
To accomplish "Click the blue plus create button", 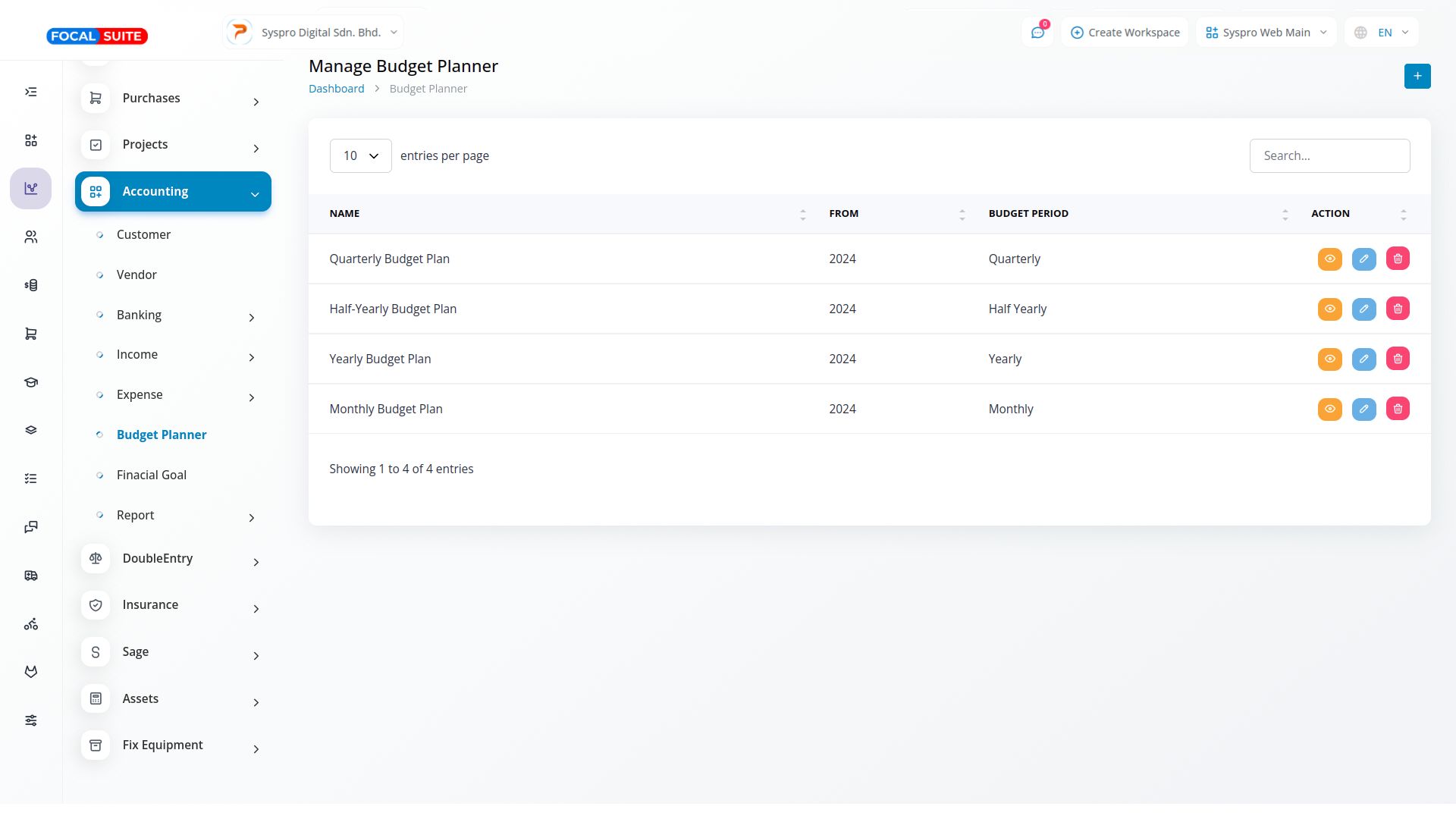I will (x=1417, y=76).
